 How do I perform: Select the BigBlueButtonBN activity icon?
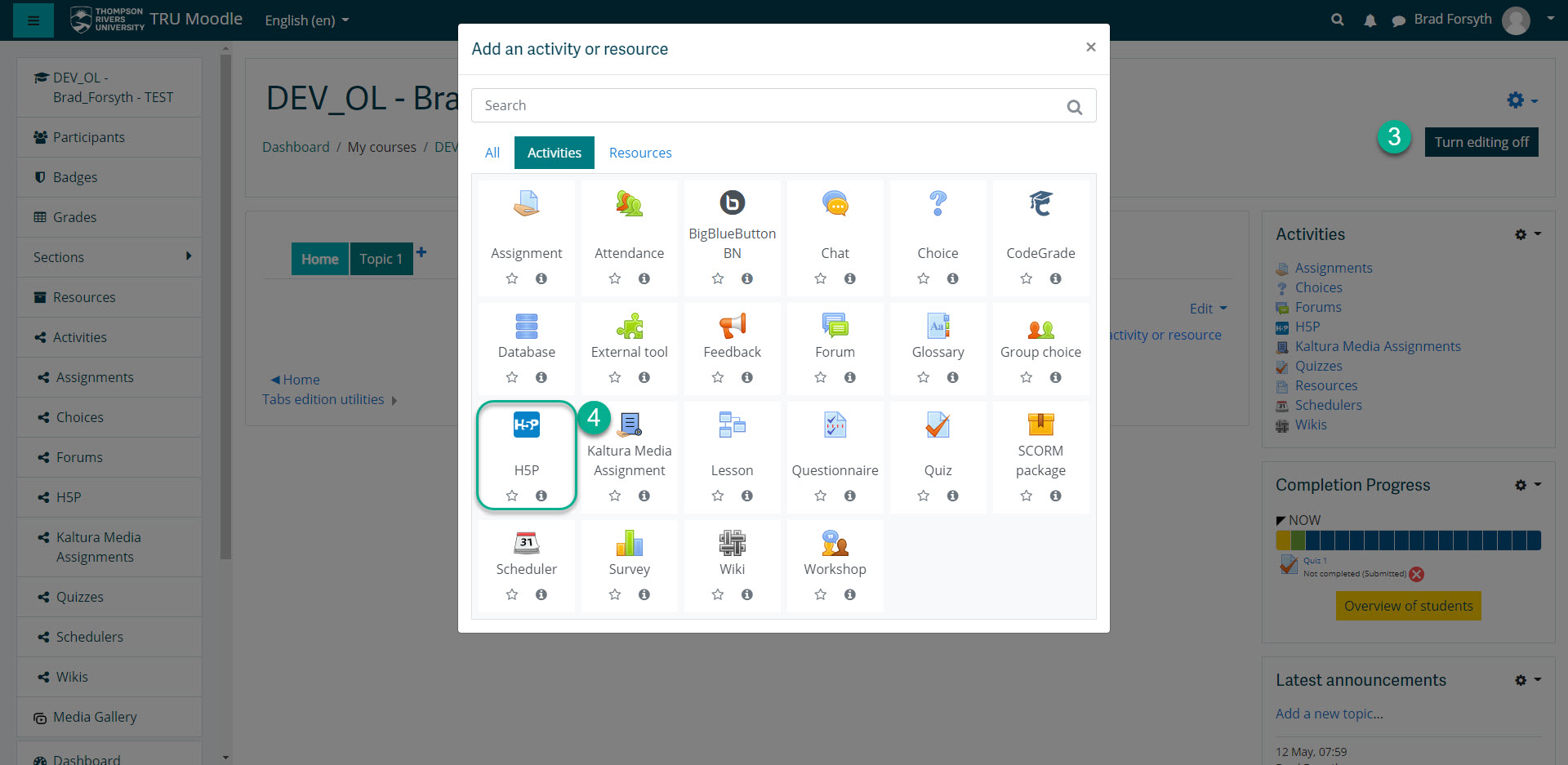click(x=732, y=202)
